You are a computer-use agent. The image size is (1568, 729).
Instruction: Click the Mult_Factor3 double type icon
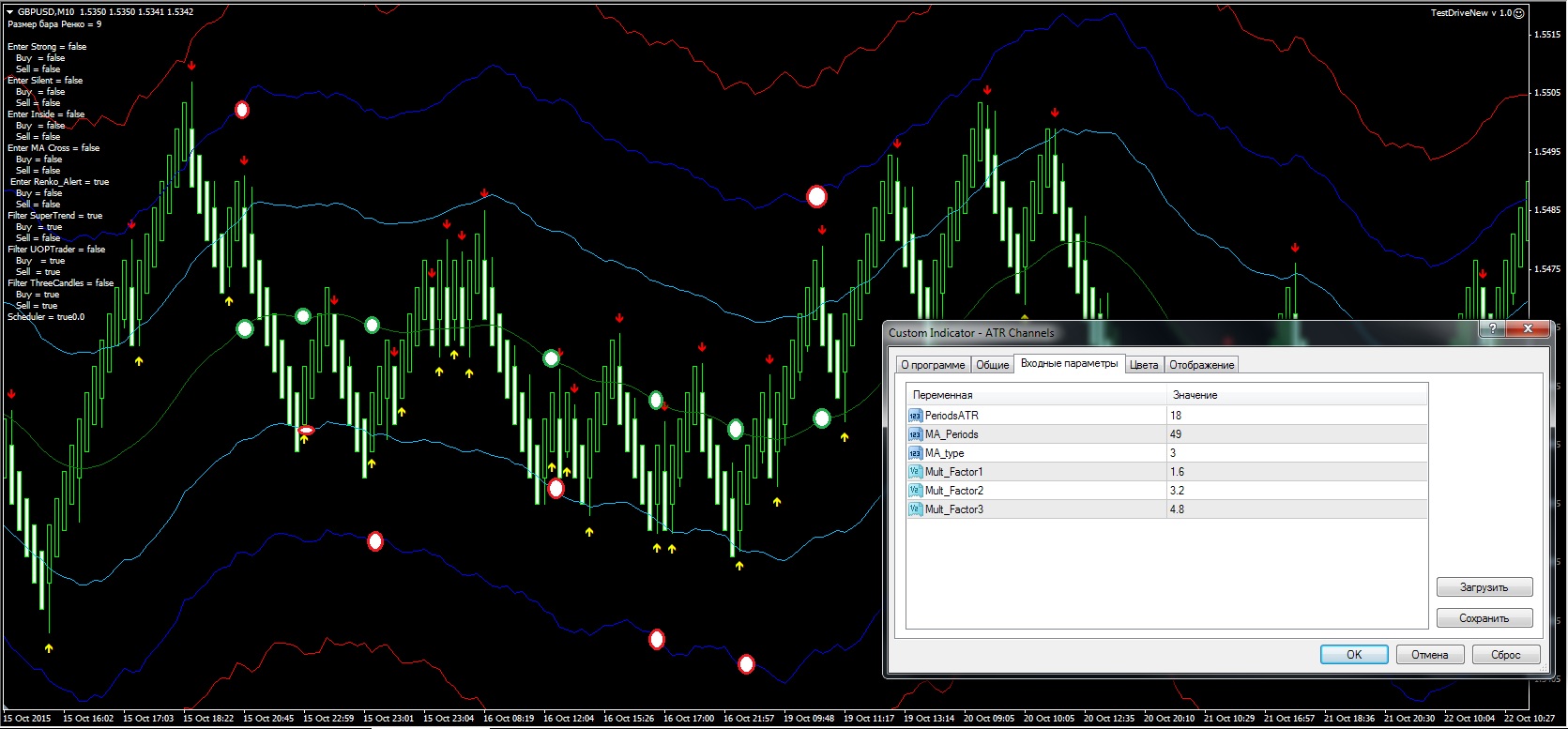(915, 509)
